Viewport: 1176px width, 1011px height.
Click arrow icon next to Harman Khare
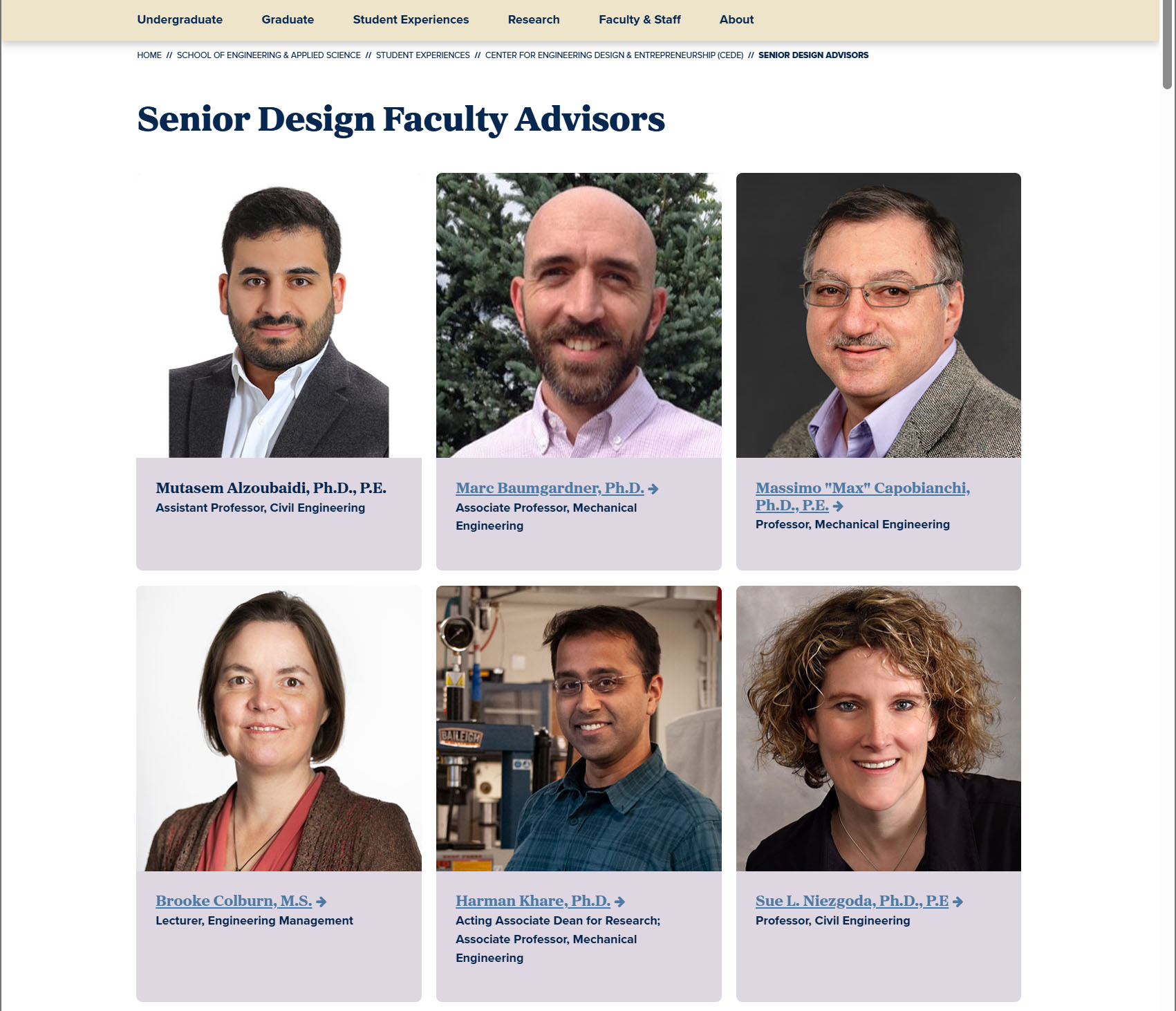pos(619,902)
